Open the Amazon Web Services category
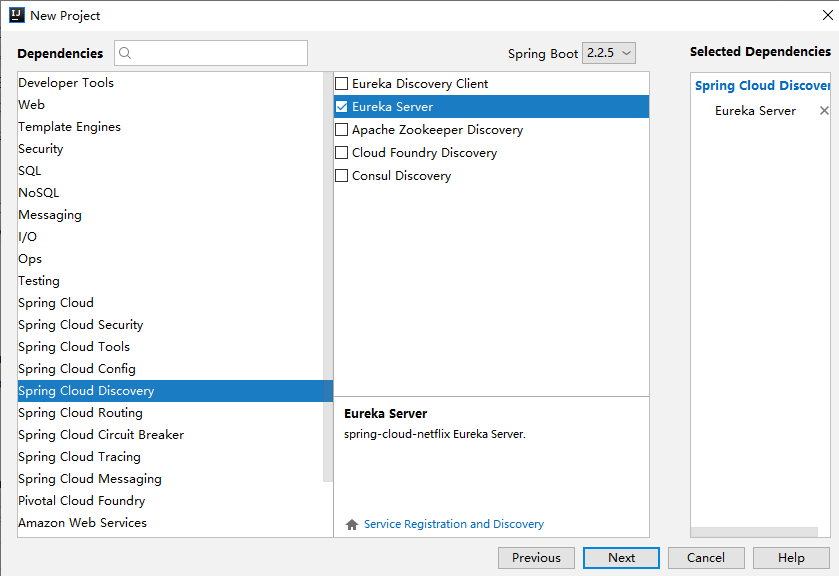839x576 pixels. [82, 523]
